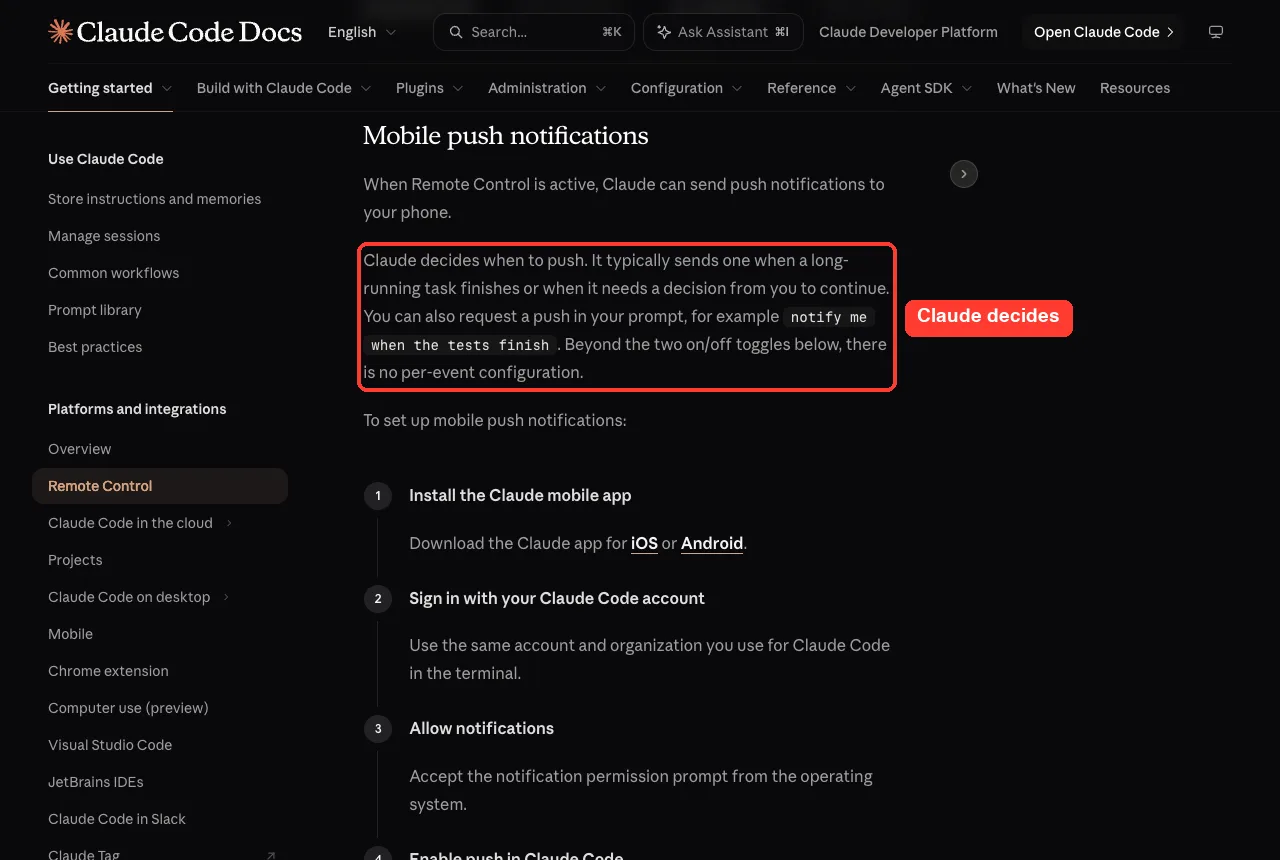
Task: Click the round right-arrow button near the heading
Action: point(963,174)
